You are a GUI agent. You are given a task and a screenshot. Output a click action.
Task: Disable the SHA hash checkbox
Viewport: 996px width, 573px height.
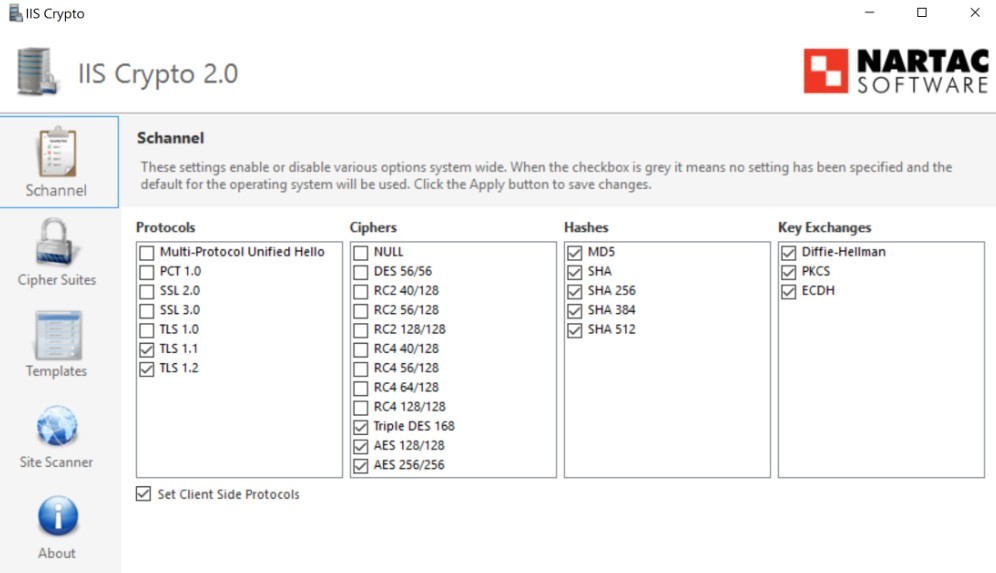click(575, 272)
